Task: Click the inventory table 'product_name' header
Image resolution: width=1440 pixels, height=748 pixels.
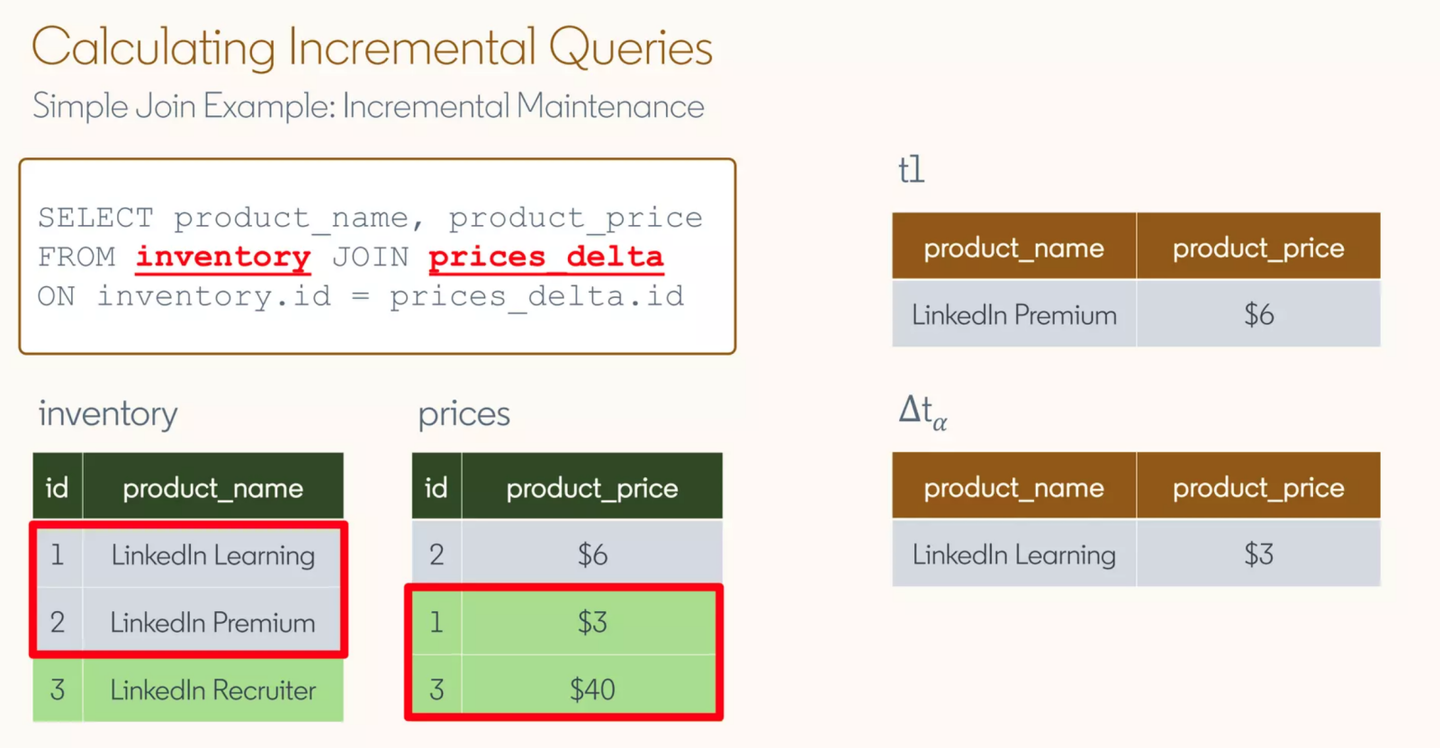Action: tap(213, 488)
